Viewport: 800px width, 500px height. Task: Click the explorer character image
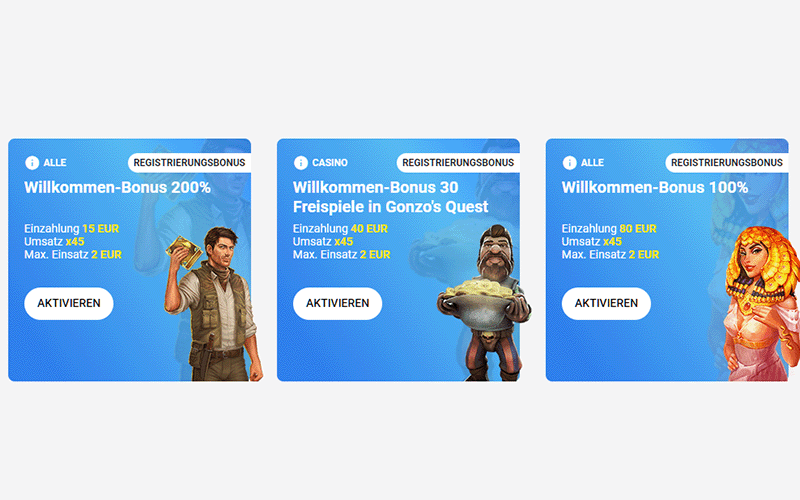(214, 304)
